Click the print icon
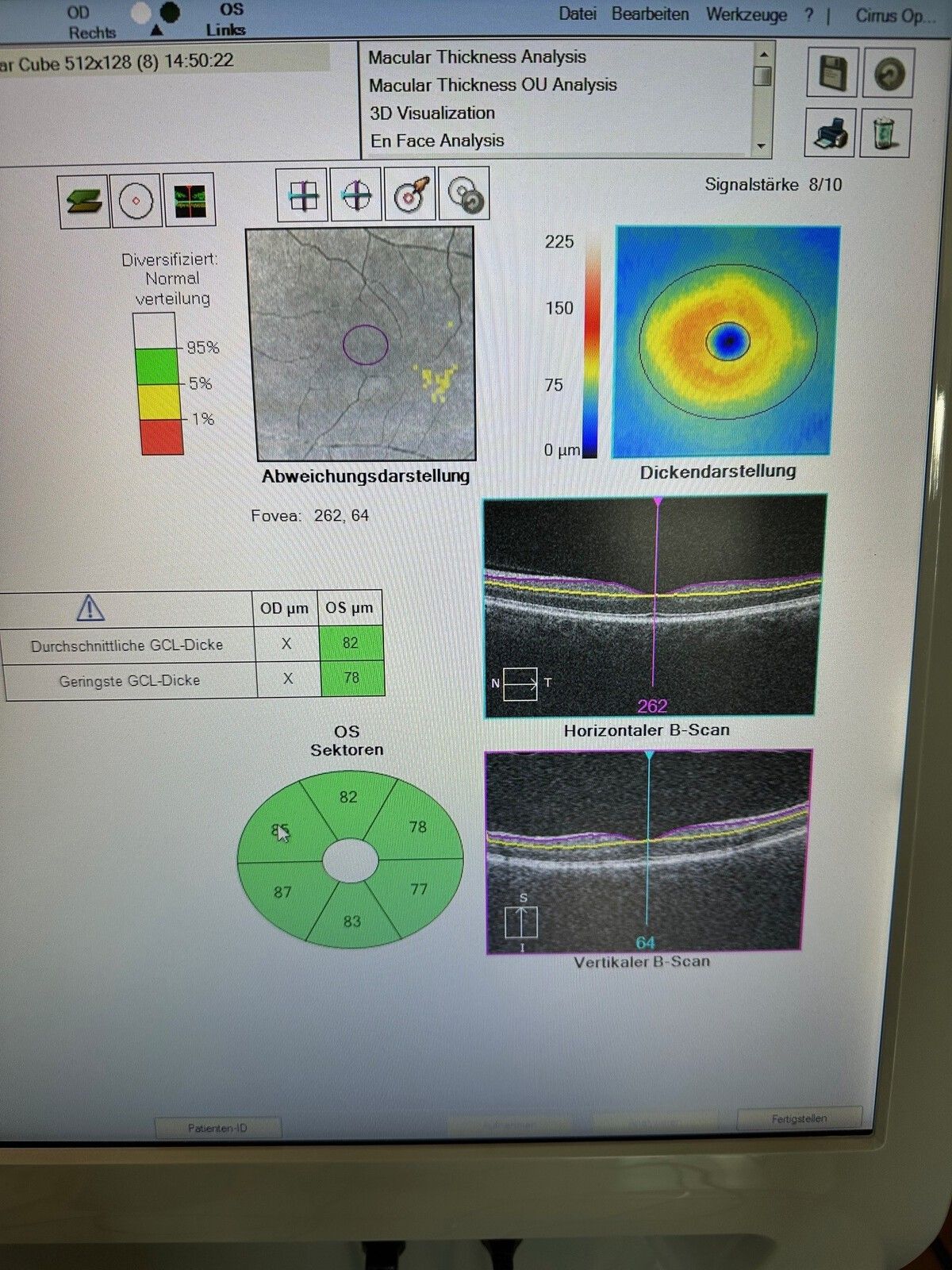This screenshot has height=1270, width=952. point(831,133)
